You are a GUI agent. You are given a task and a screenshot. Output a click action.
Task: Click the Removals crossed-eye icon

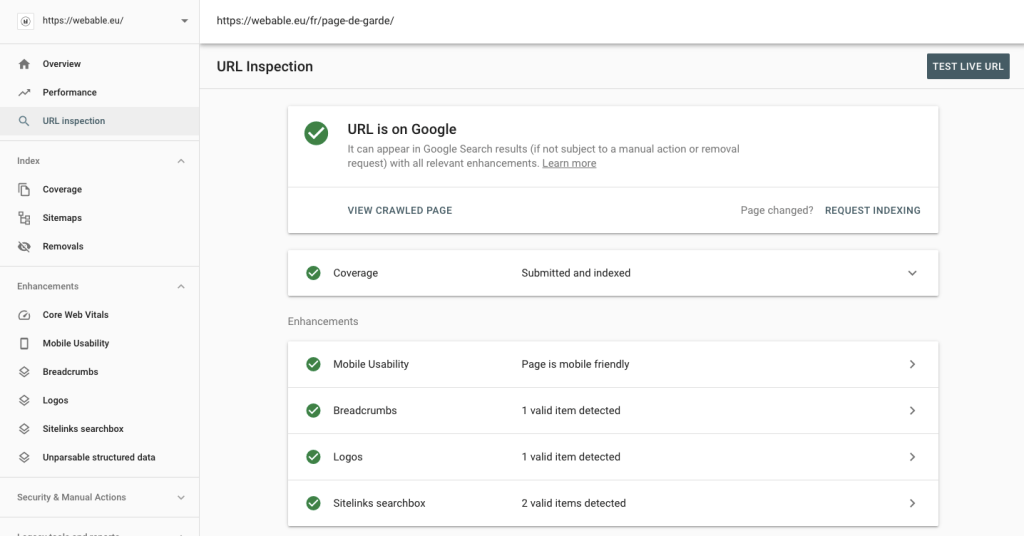click(x=24, y=247)
